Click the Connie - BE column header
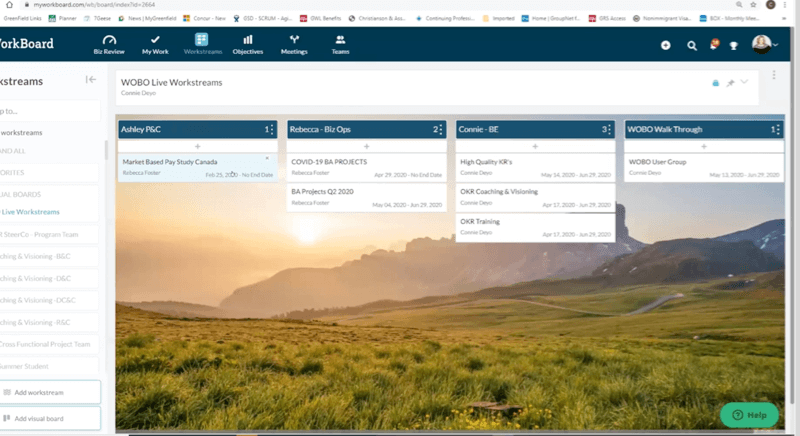Viewport: 800px width, 436px height. point(535,130)
